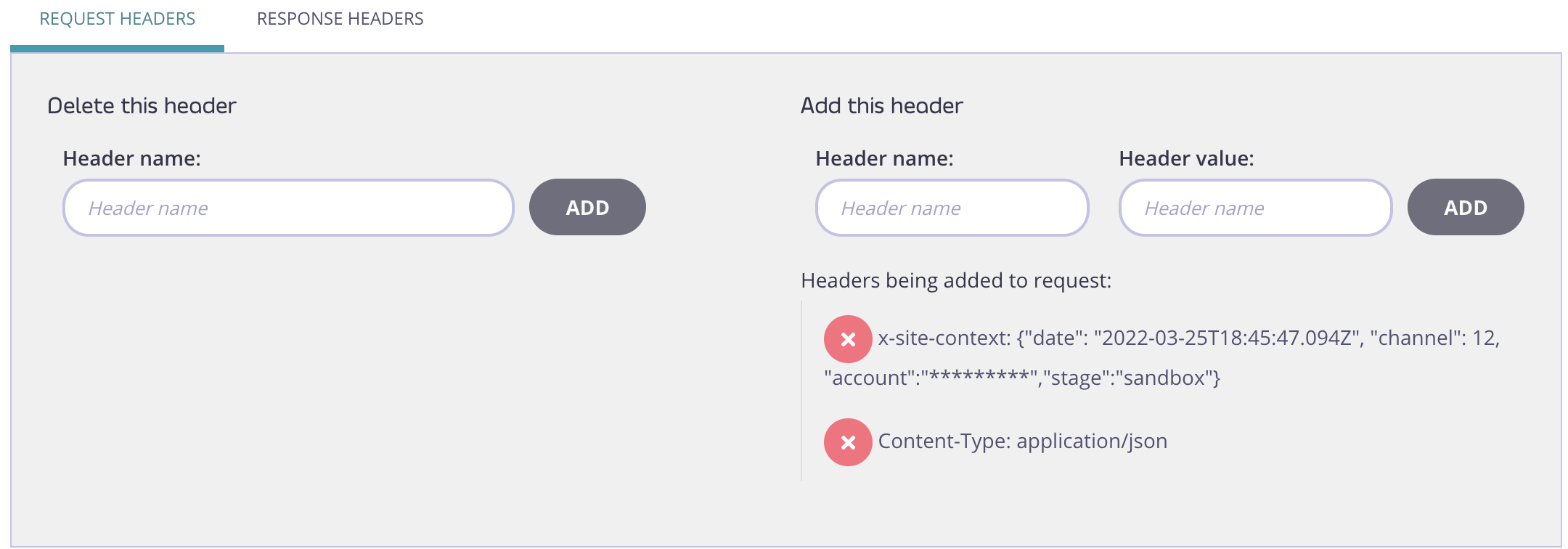Image resolution: width=1568 pixels, height=549 pixels.
Task: Remove the x-site-context header
Action: tap(848, 339)
